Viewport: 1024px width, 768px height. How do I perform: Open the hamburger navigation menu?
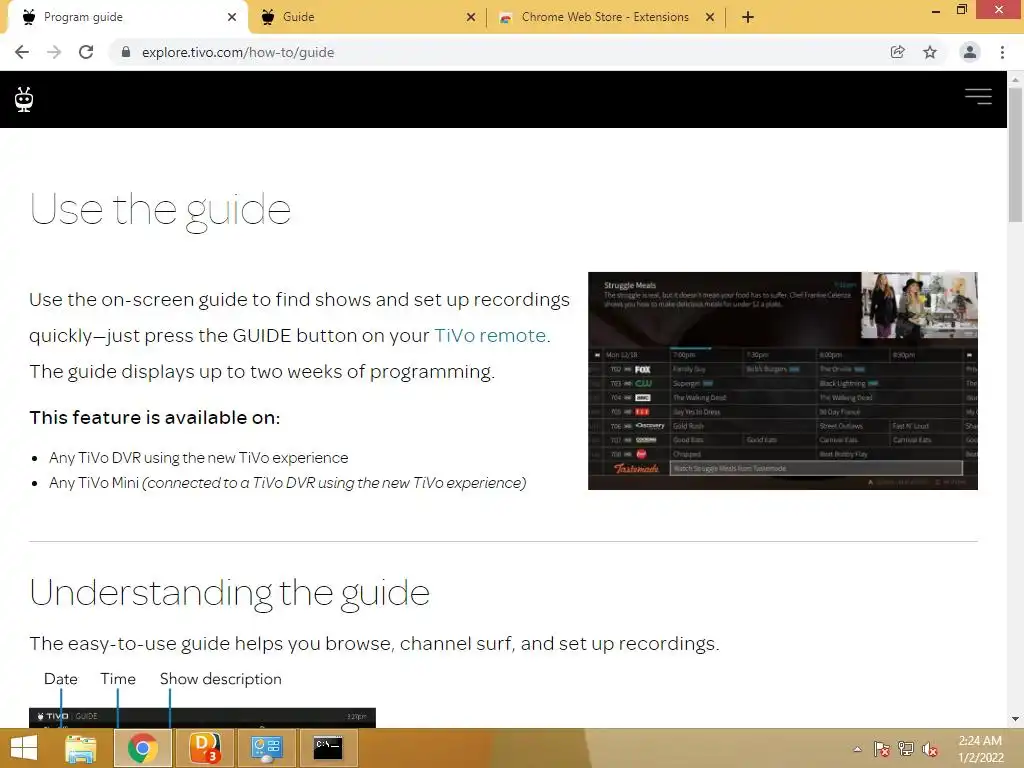click(978, 97)
